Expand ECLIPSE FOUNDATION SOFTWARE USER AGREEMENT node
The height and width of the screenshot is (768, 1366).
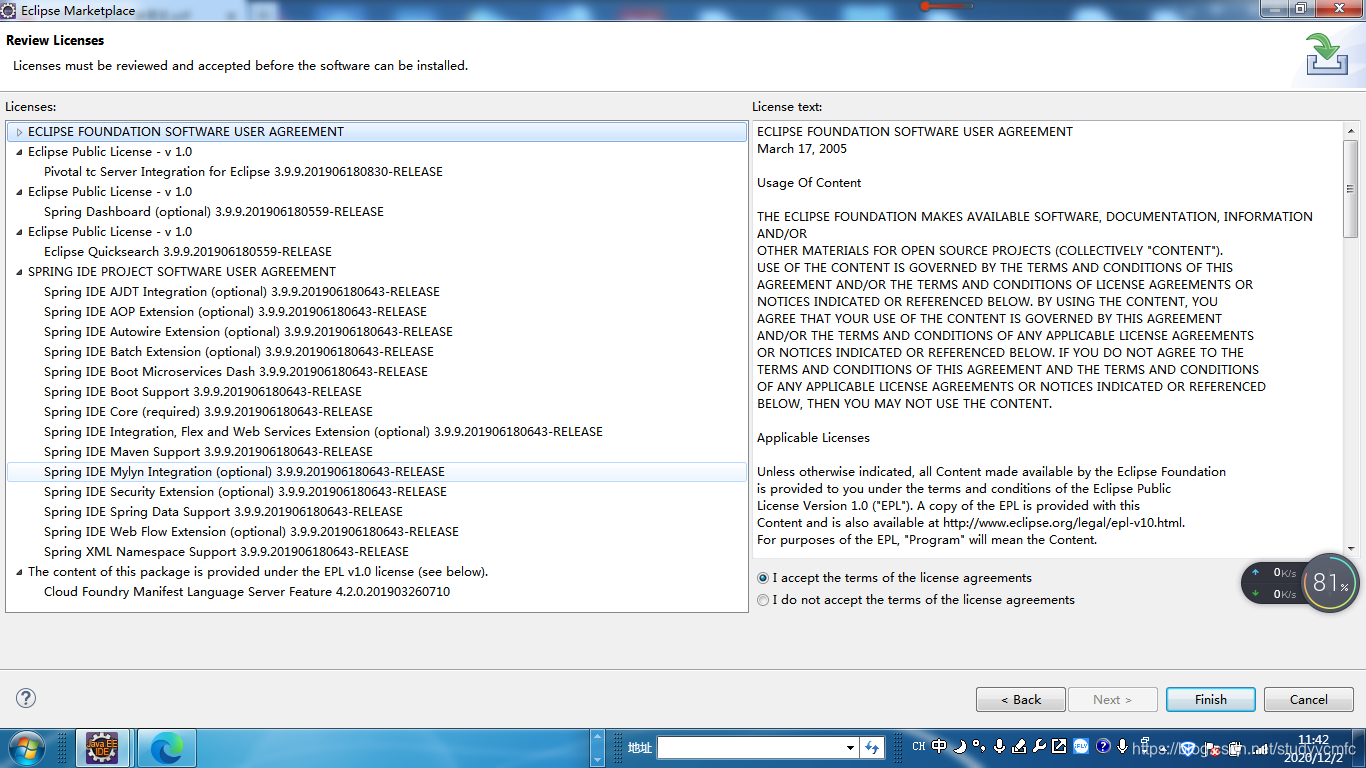19,132
